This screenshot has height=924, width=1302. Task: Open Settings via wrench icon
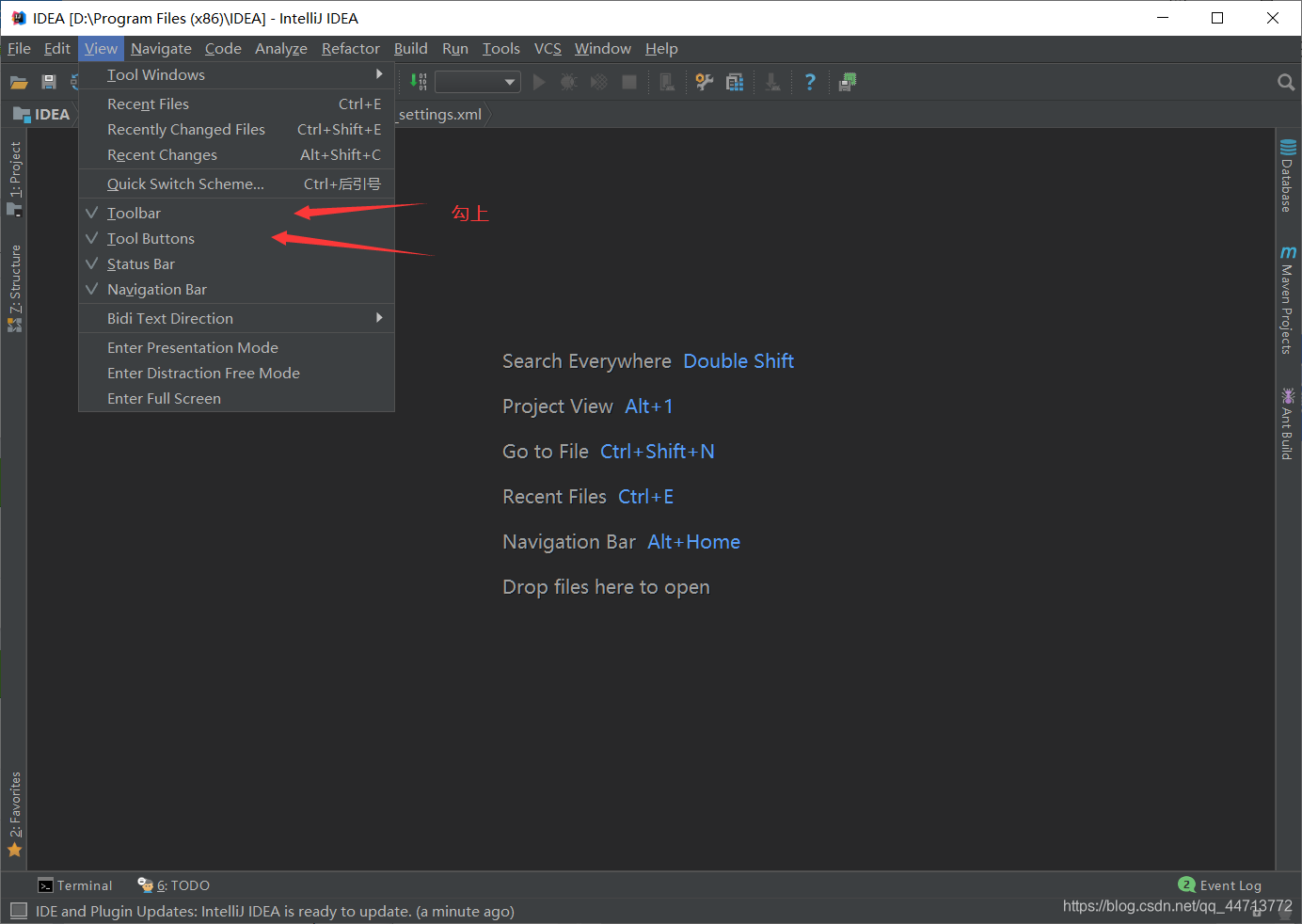[x=705, y=83]
